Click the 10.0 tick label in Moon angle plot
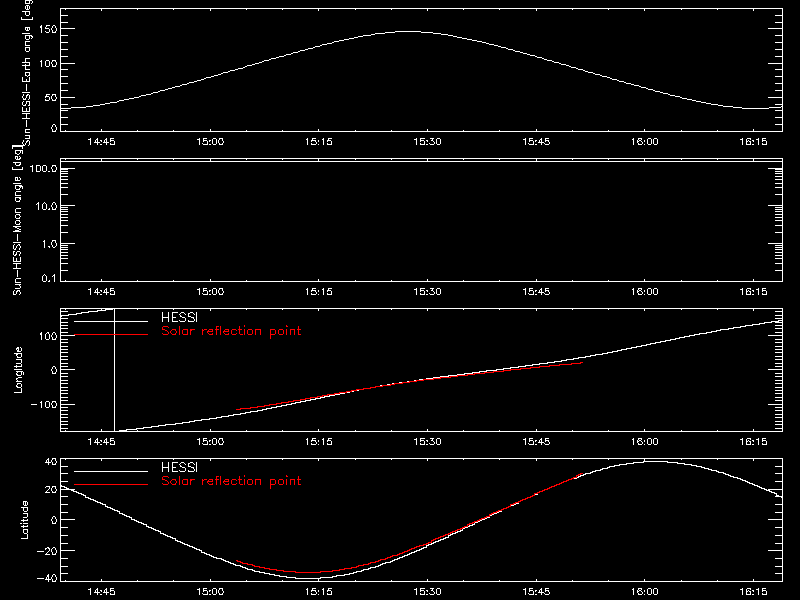800x600 pixels. pyautogui.click(x=46, y=206)
